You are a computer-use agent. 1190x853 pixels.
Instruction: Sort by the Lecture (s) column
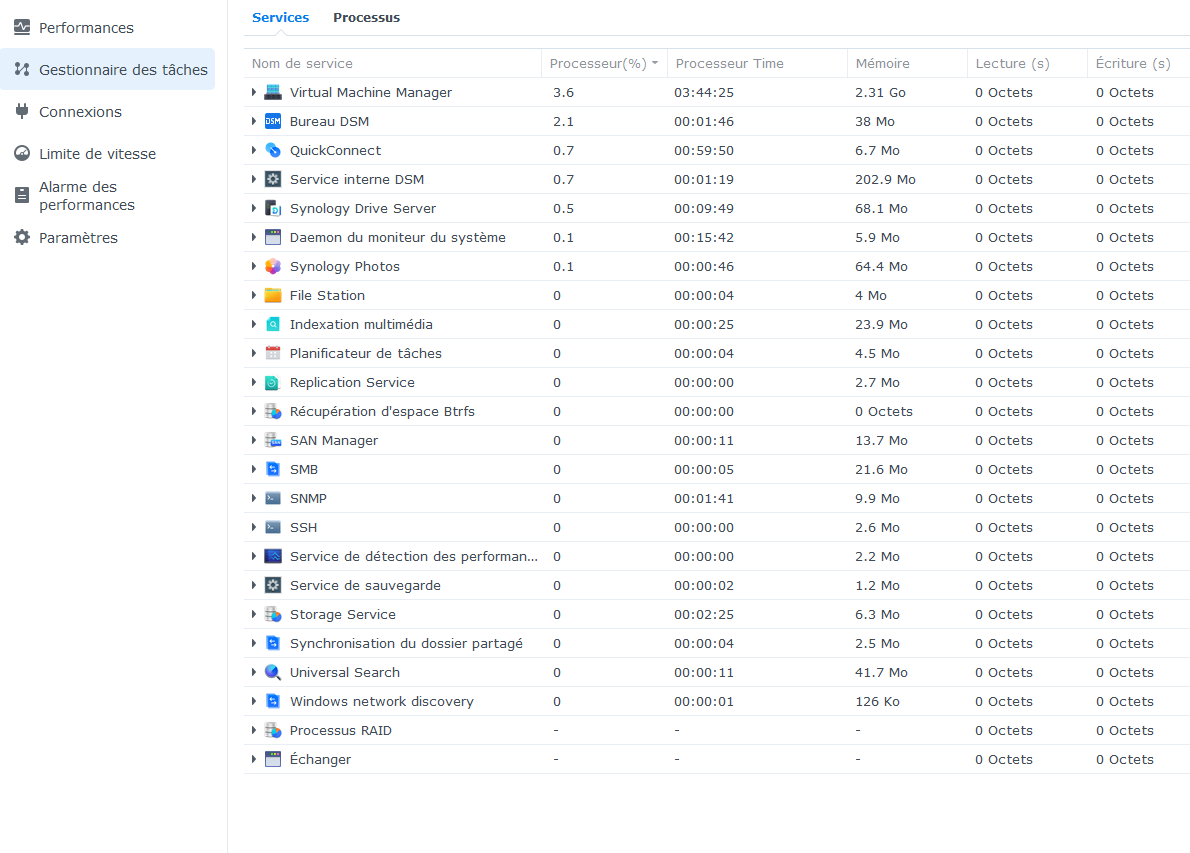pyautogui.click(x=1027, y=64)
